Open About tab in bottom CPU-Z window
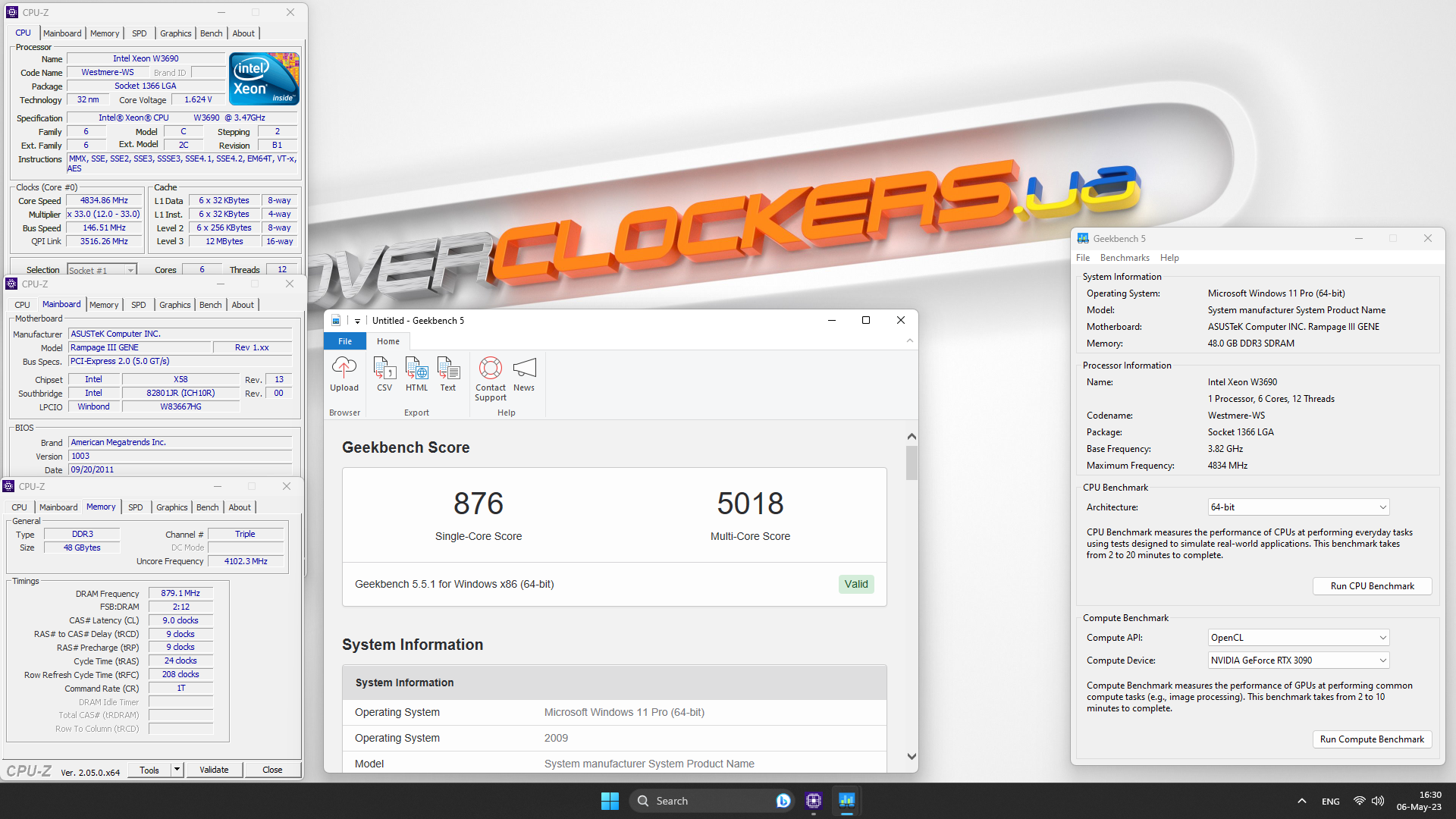1456x819 pixels. (240, 507)
